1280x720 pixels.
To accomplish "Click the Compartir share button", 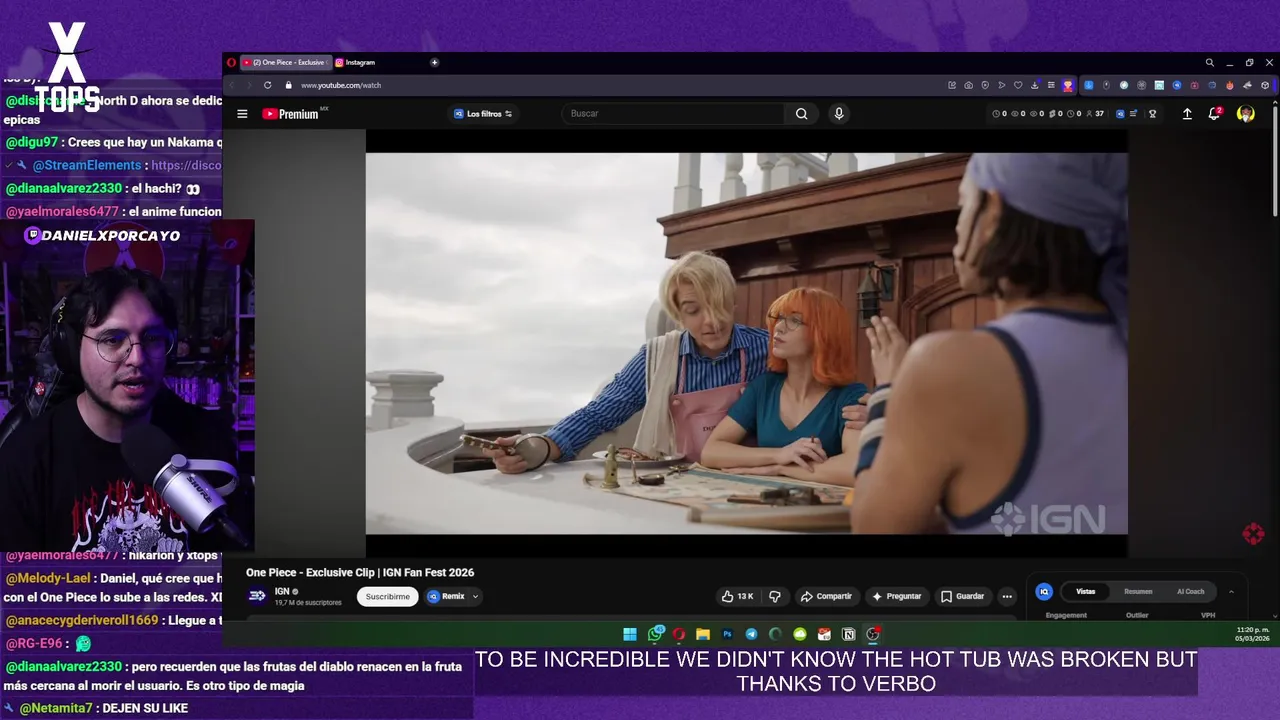I will (x=825, y=596).
